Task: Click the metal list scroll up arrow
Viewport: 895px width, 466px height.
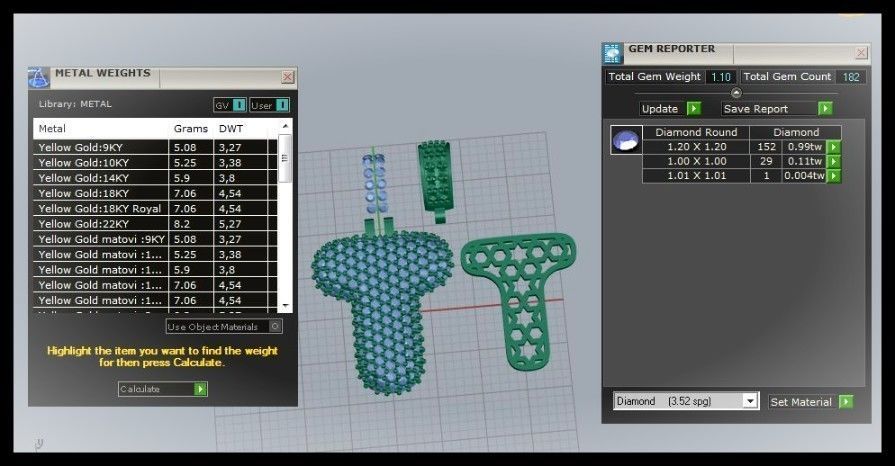Action: (x=285, y=126)
